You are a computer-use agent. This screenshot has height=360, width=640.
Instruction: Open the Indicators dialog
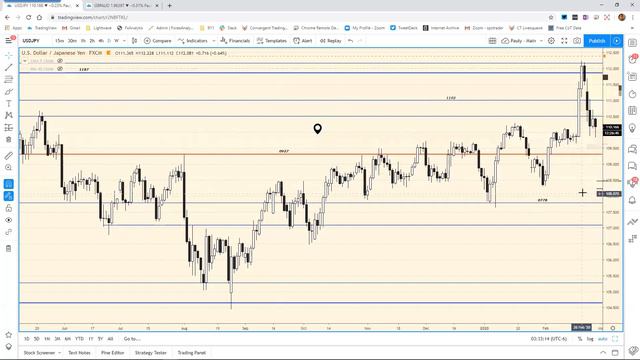[193, 41]
